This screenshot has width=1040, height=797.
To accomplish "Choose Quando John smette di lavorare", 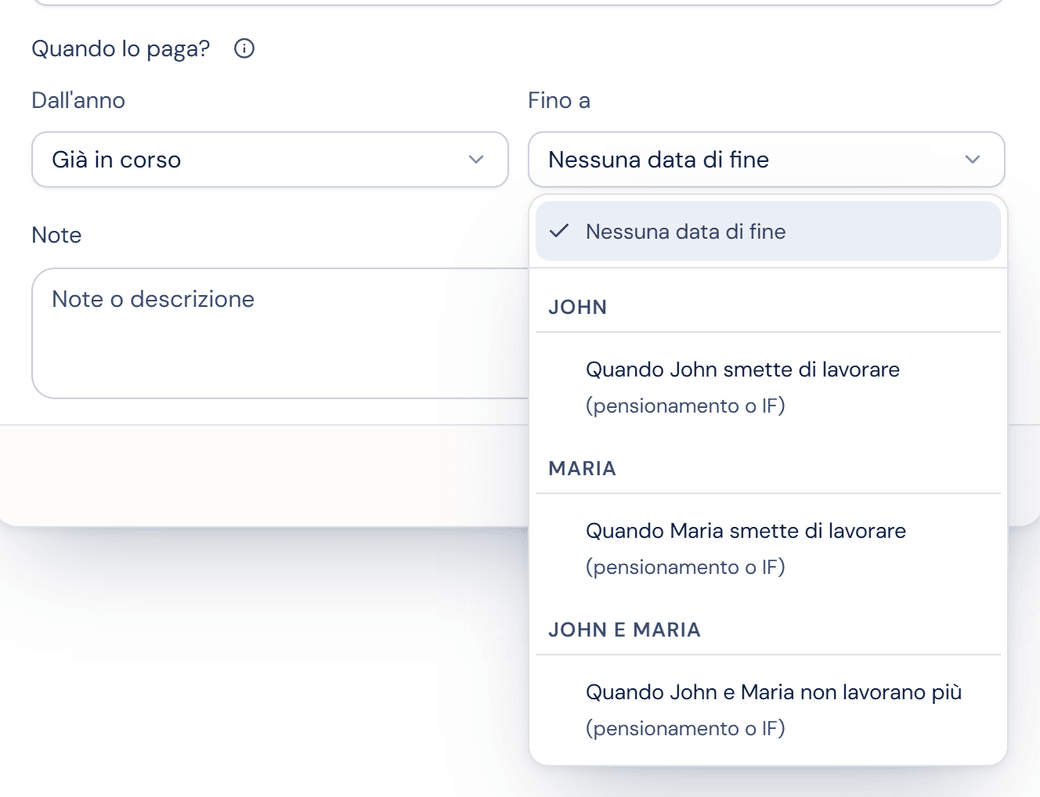I will (768, 387).
